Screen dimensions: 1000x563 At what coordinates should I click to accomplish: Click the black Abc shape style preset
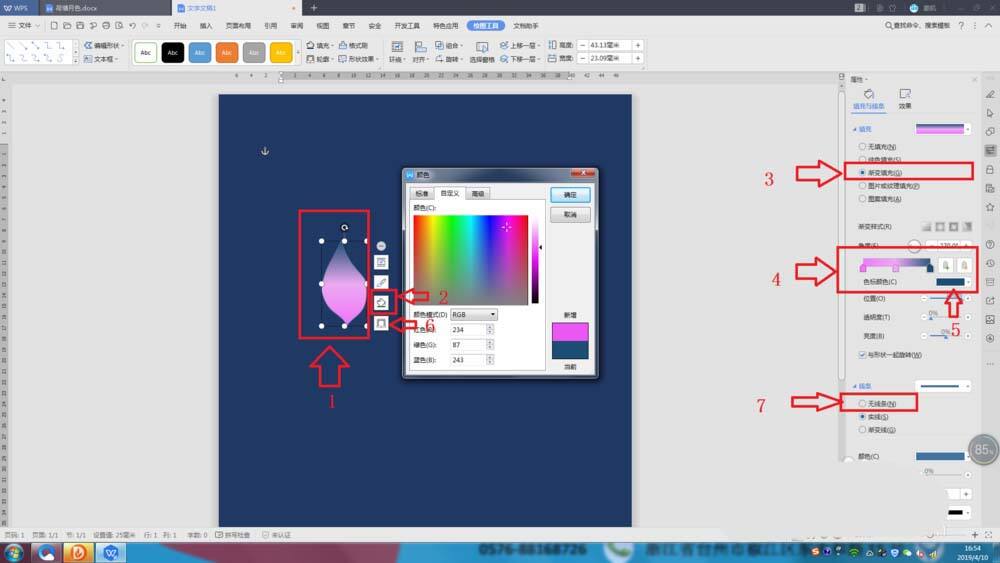[173, 52]
